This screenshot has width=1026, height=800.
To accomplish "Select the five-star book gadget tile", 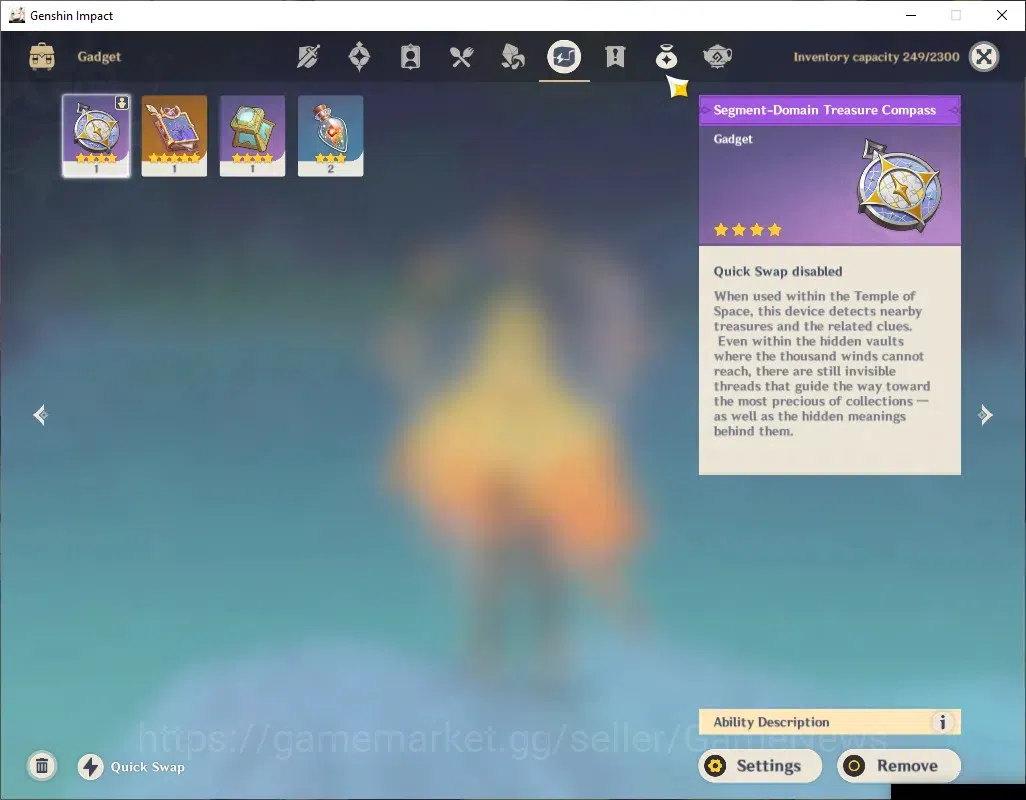I will pyautogui.click(x=174, y=135).
